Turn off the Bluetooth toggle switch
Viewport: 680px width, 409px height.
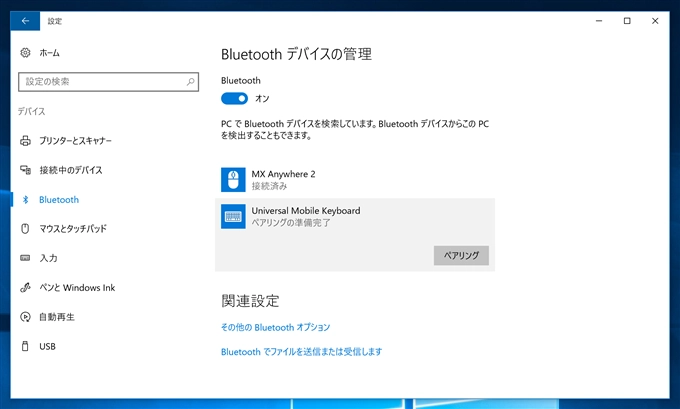[x=234, y=98]
